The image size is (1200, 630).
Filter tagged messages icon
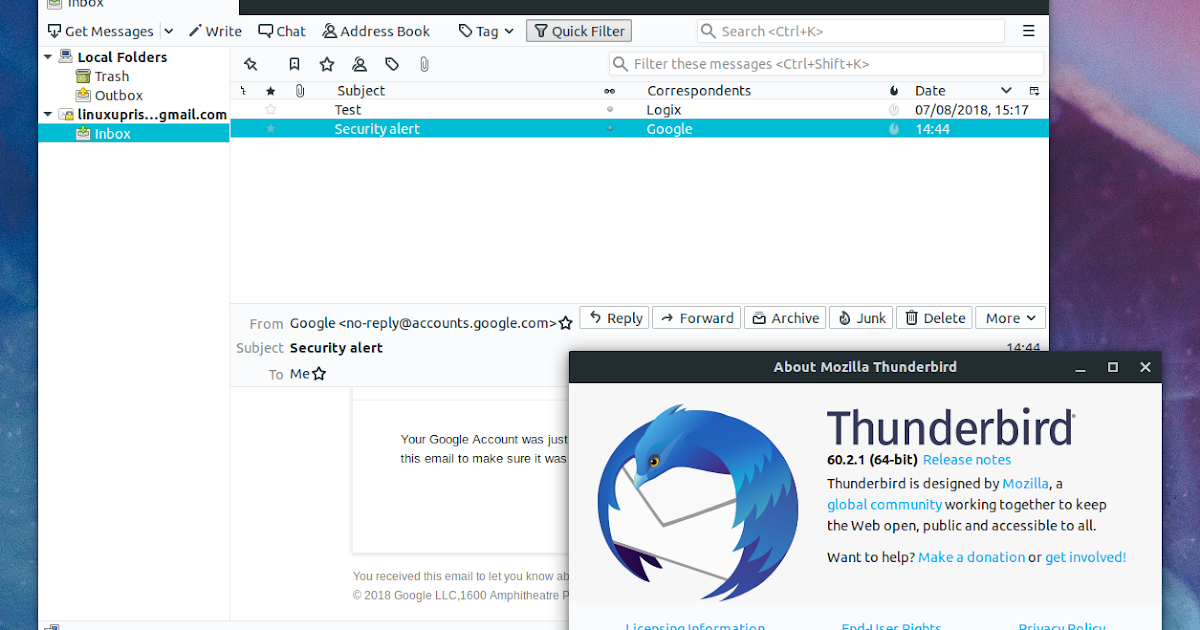[x=392, y=64]
